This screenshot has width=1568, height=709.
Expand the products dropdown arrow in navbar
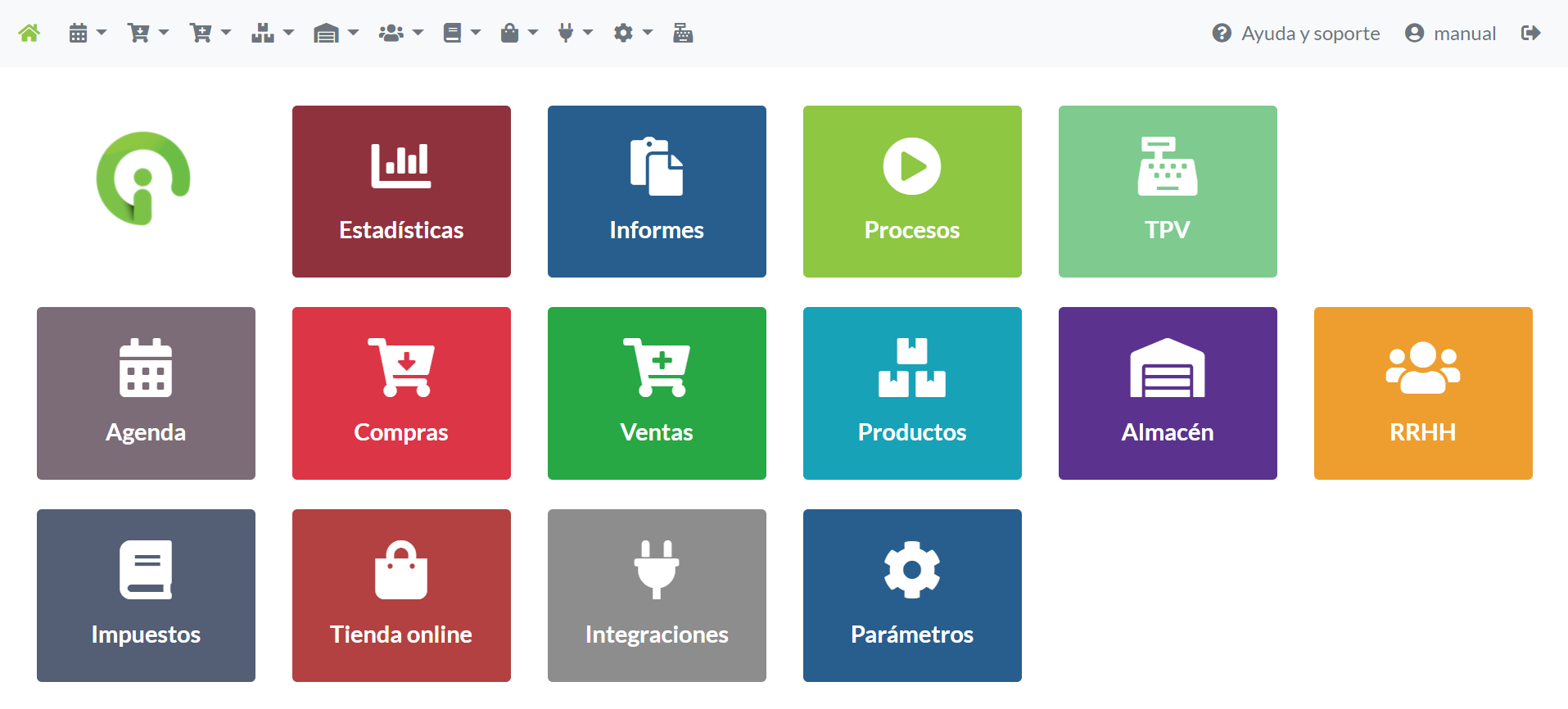(x=288, y=33)
